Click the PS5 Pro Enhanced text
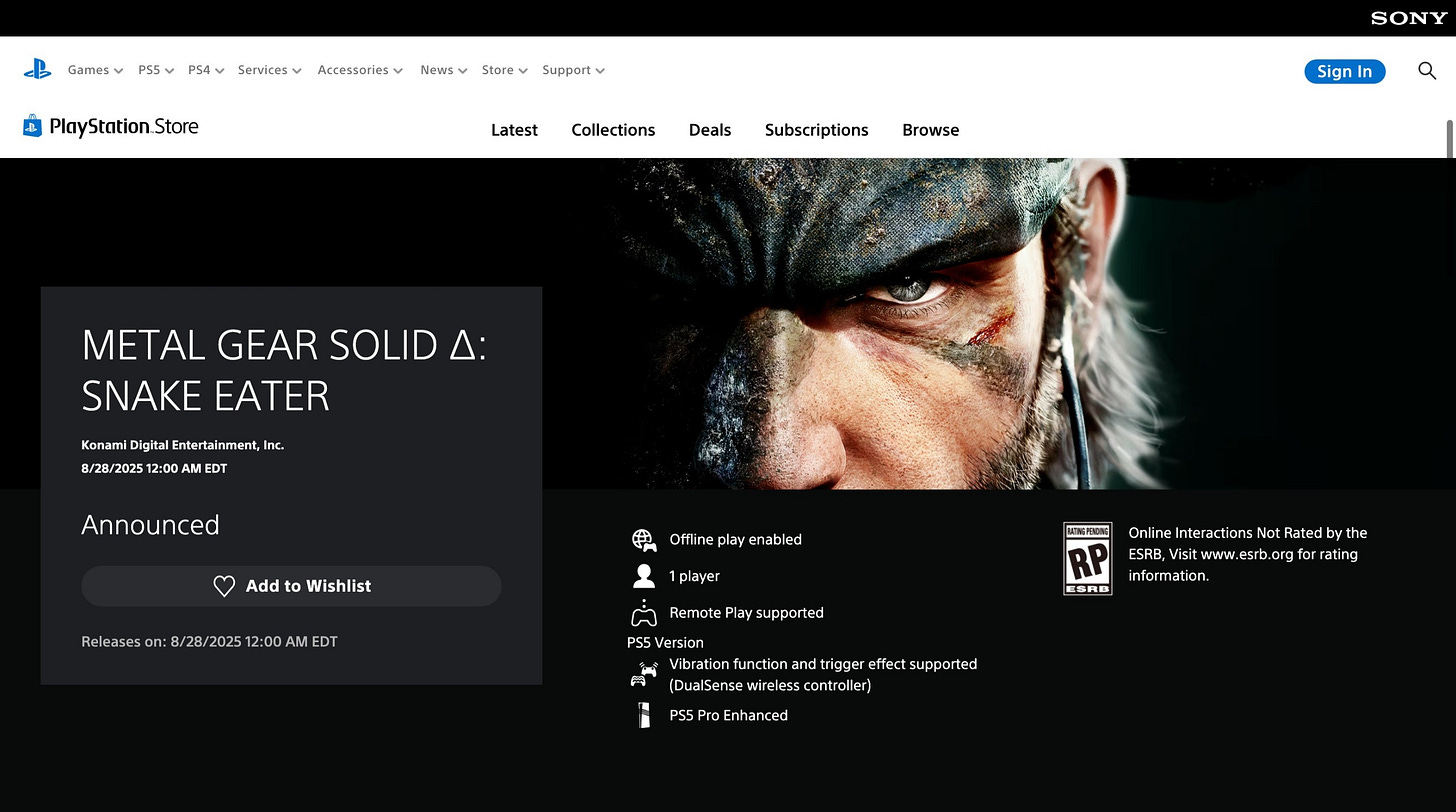Viewport: 1456px width, 812px height. 728,715
